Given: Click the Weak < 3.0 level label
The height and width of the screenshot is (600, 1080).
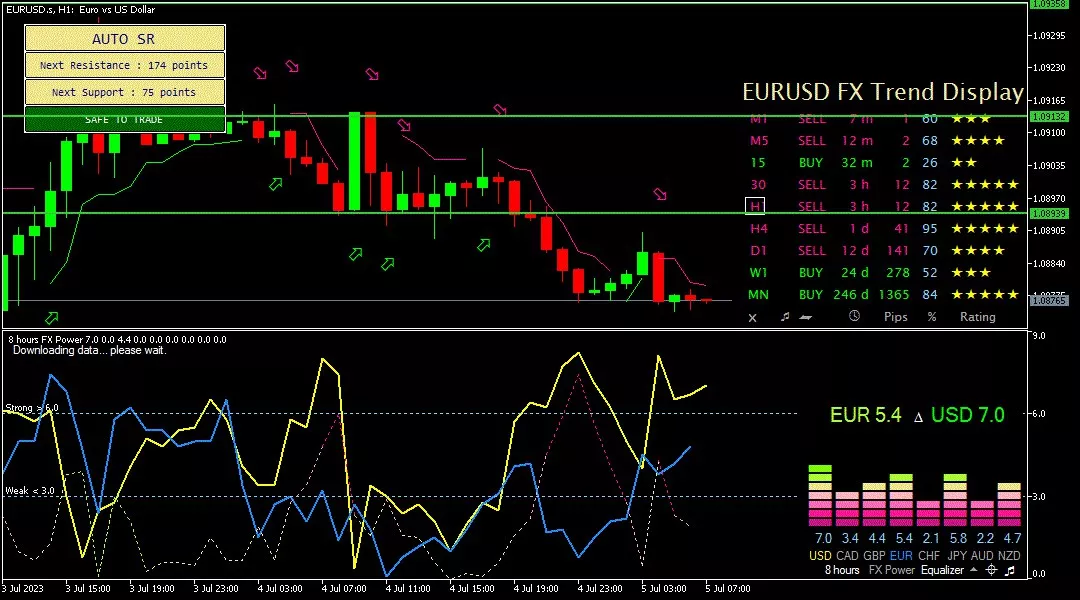Looking at the screenshot, I should pyautogui.click(x=30, y=491).
